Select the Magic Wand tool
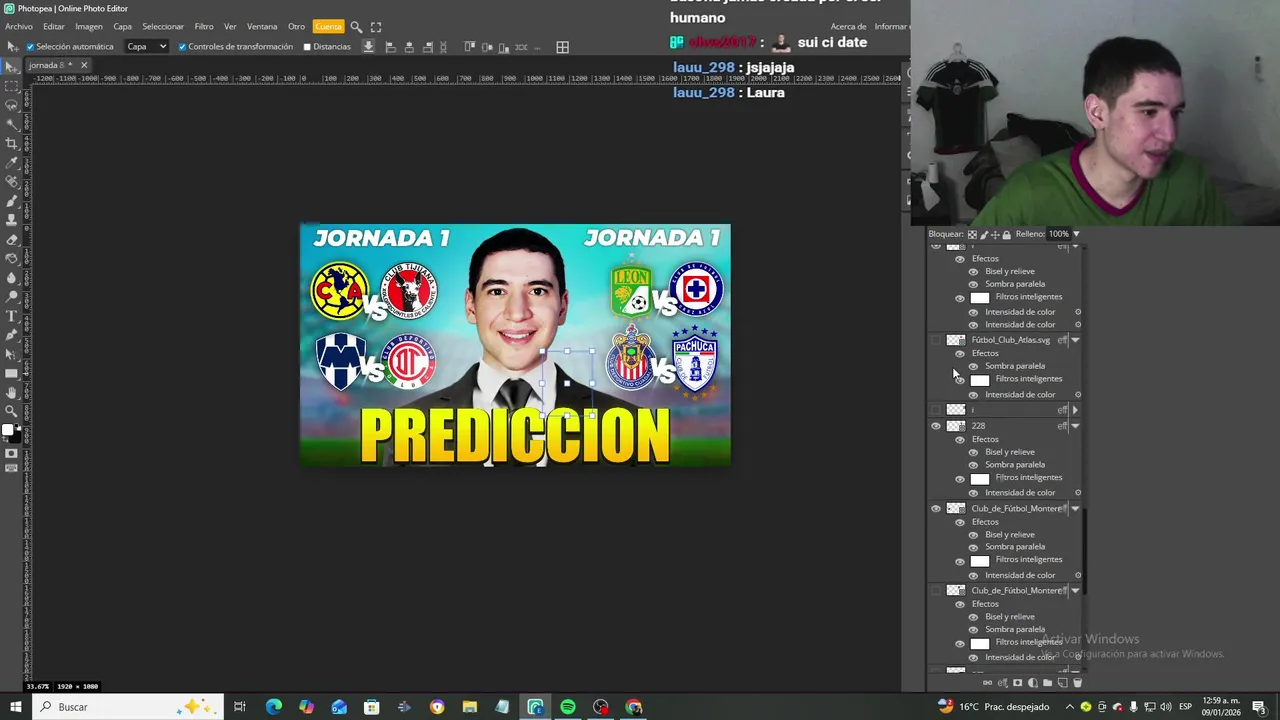This screenshot has width=1280, height=720. [x=12, y=124]
